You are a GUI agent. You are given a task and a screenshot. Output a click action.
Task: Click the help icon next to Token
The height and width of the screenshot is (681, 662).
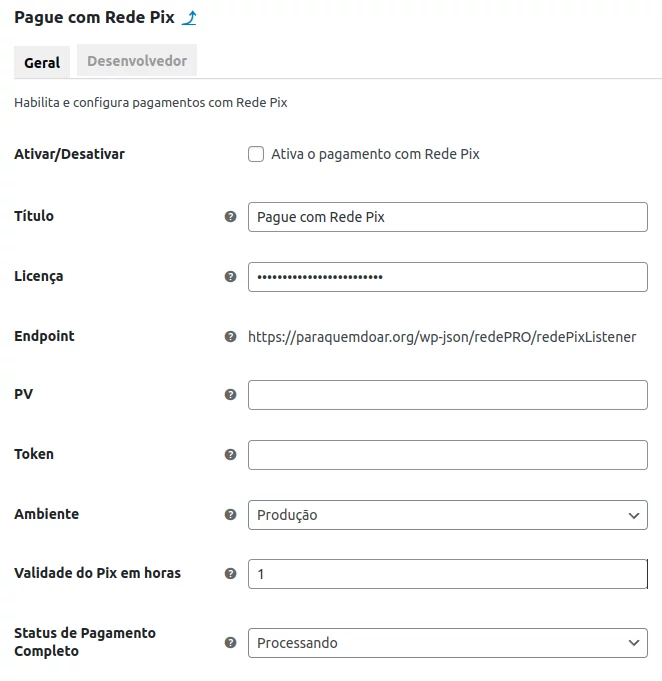(231, 455)
